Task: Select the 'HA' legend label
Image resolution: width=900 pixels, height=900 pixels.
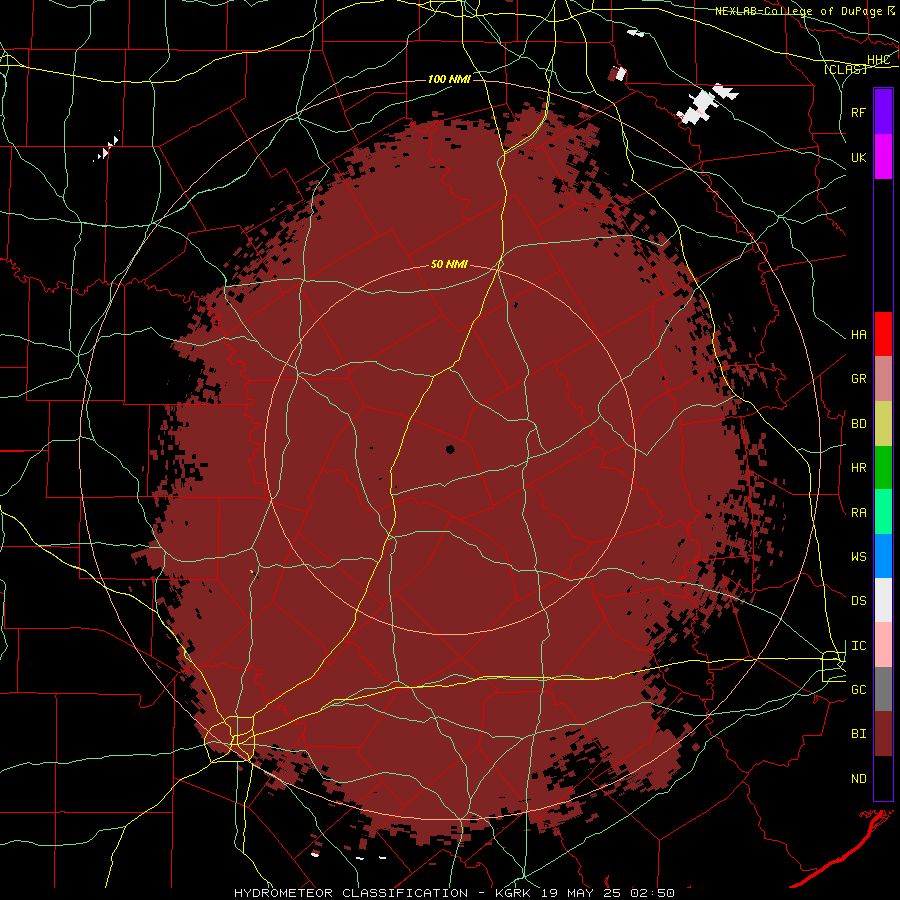Action: click(859, 334)
